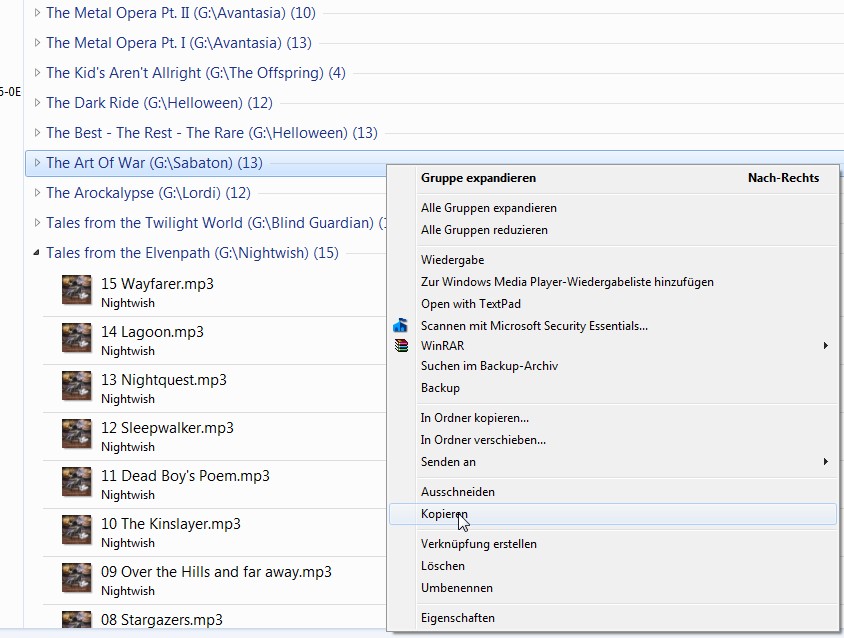The image size is (844, 638).
Task: Click album art of 12 Sleepwalker.mp3
Action: coord(76,433)
